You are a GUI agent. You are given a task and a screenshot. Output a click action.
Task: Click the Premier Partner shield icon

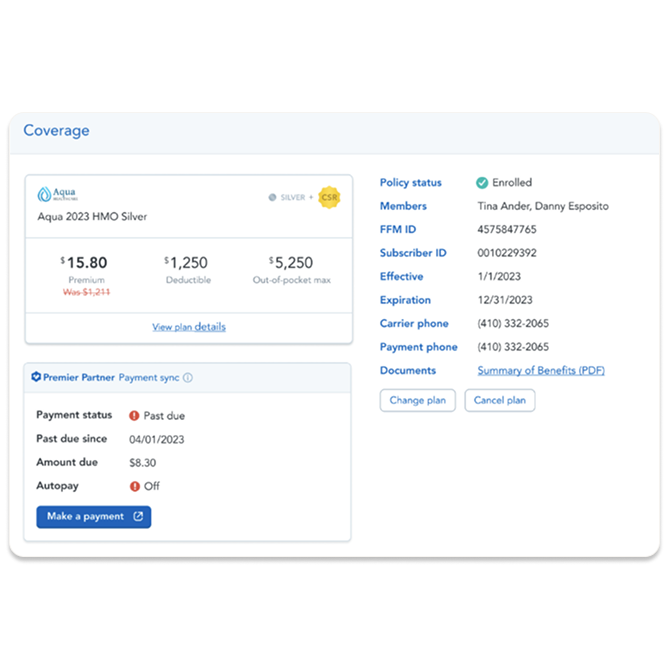[36, 377]
